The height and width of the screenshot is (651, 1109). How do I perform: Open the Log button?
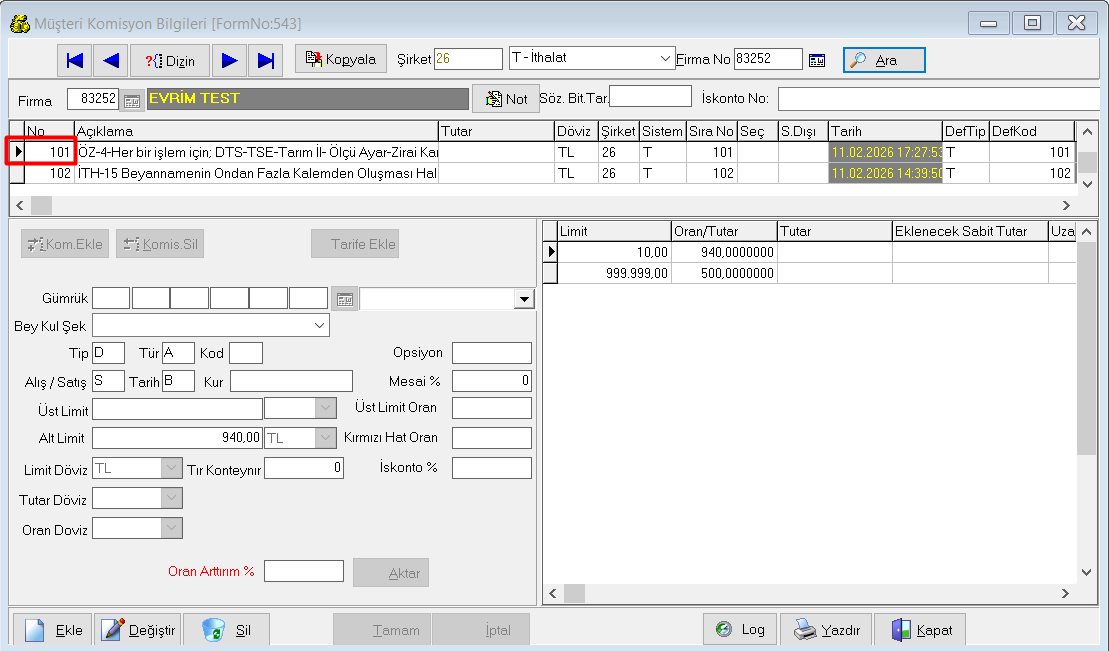pyautogui.click(x=741, y=630)
